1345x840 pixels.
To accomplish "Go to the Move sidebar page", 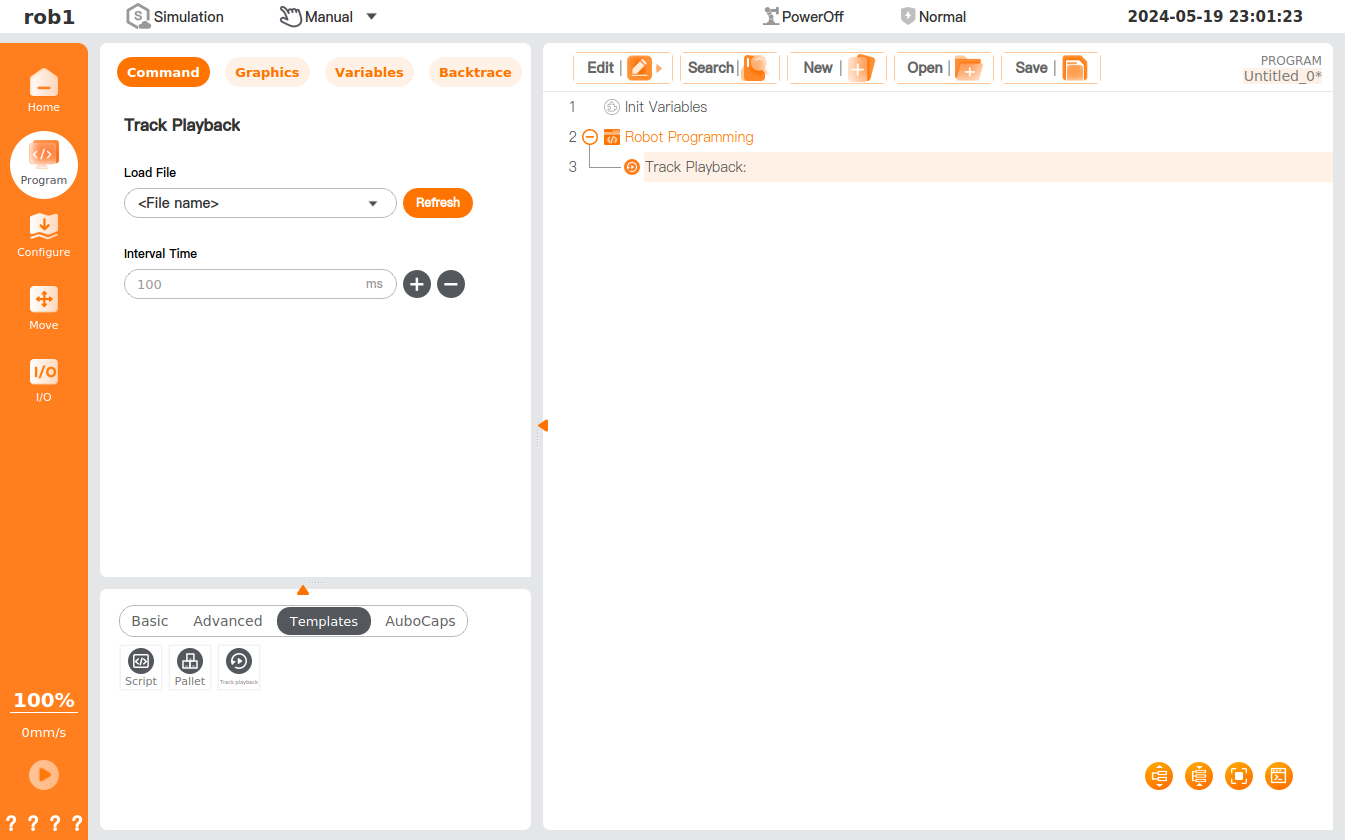I will [x=43, y=308].
